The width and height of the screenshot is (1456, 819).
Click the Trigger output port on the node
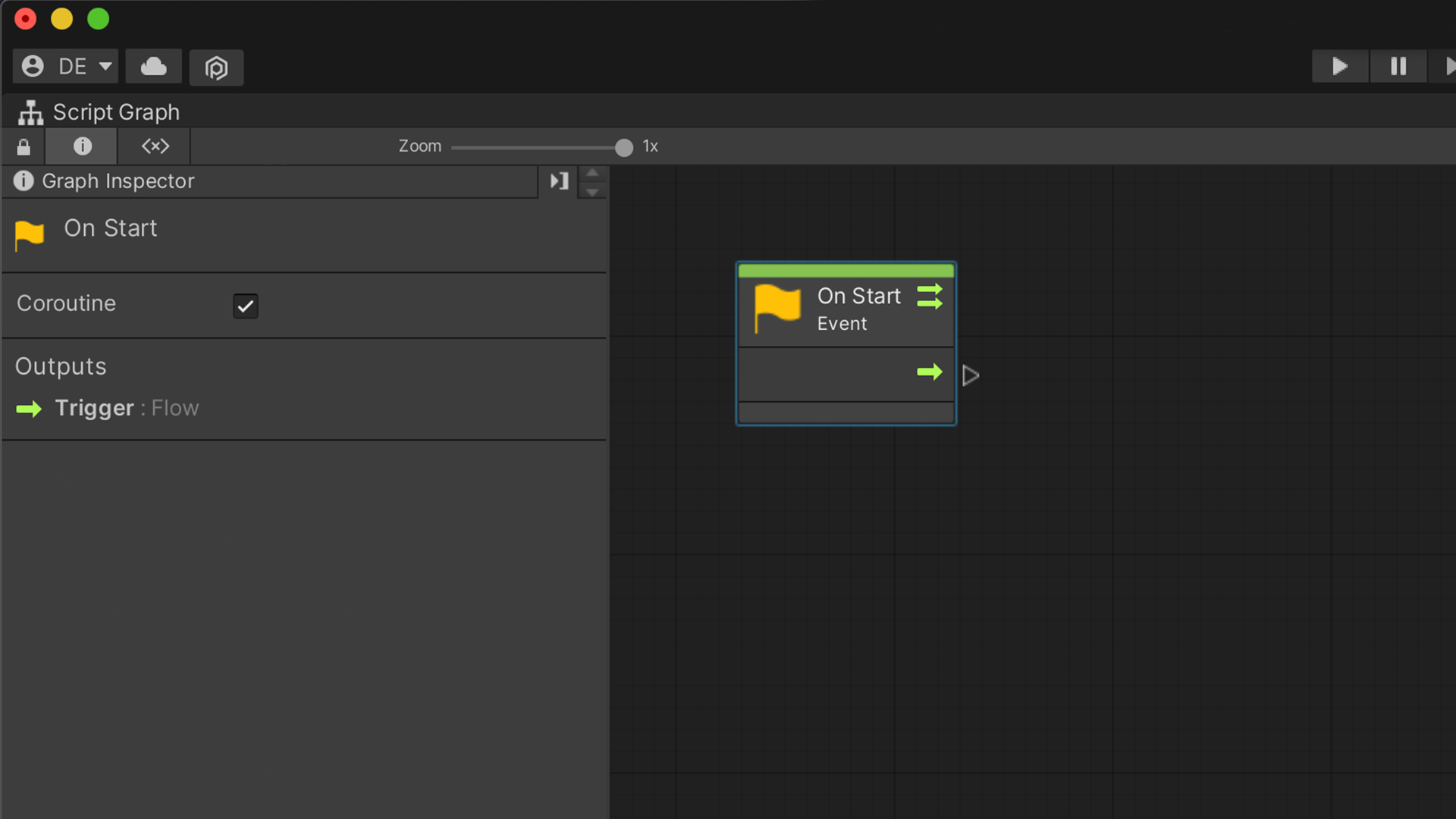(x=930, y=372)
